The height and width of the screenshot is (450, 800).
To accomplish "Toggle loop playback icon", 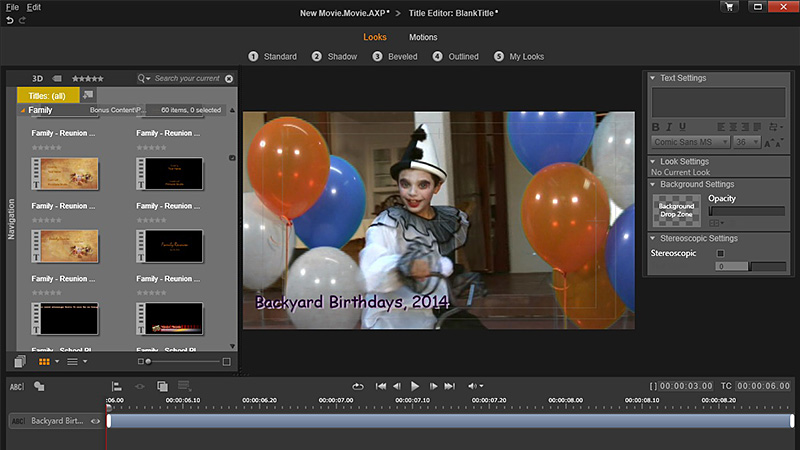I will [x=358, y=386].
